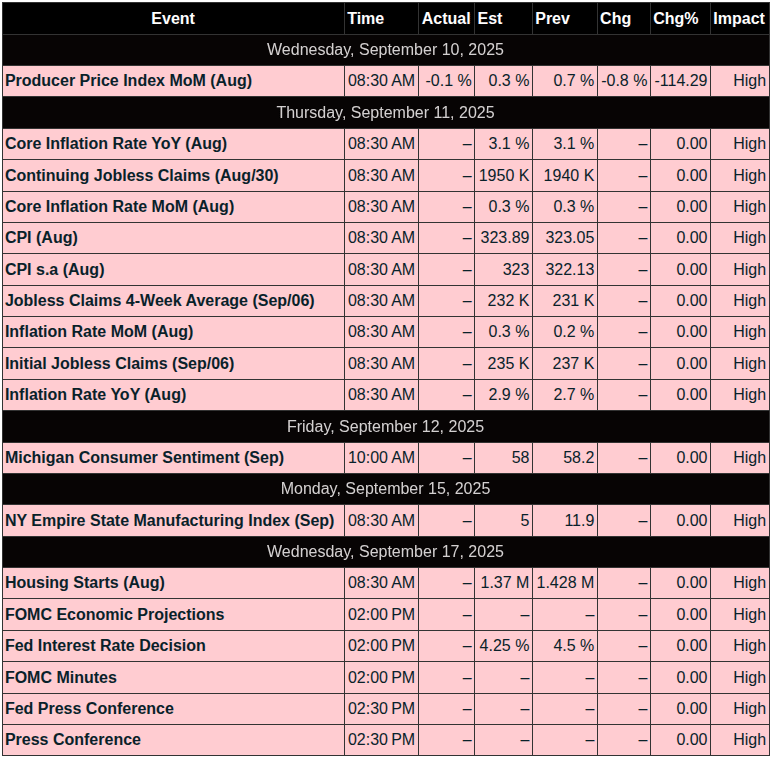The image size is (780, 757).
Task: Click the 323.05 previous value
Action: click(x=570, y=238)
